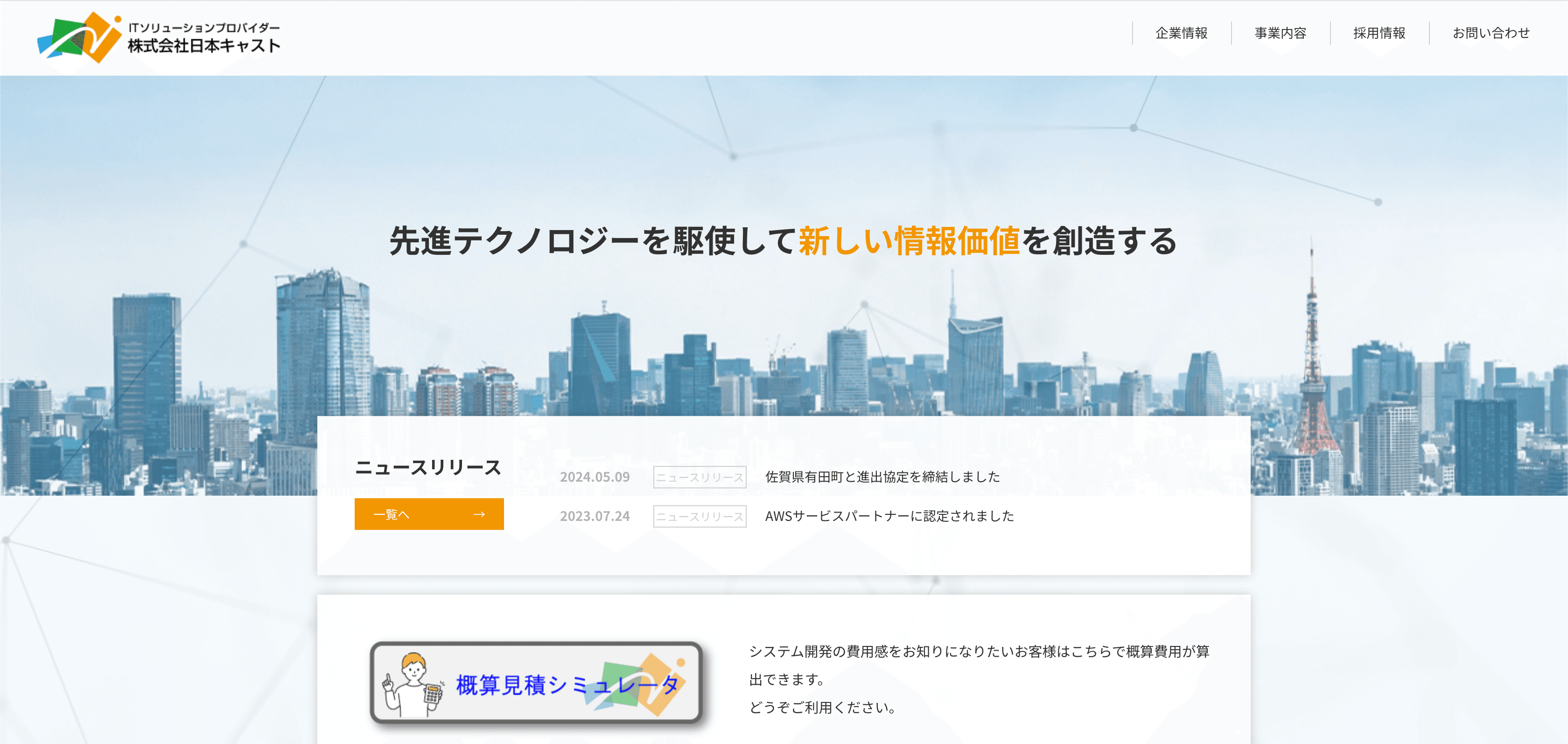Click the bold ニュースリリース section heading

[428, 468]
